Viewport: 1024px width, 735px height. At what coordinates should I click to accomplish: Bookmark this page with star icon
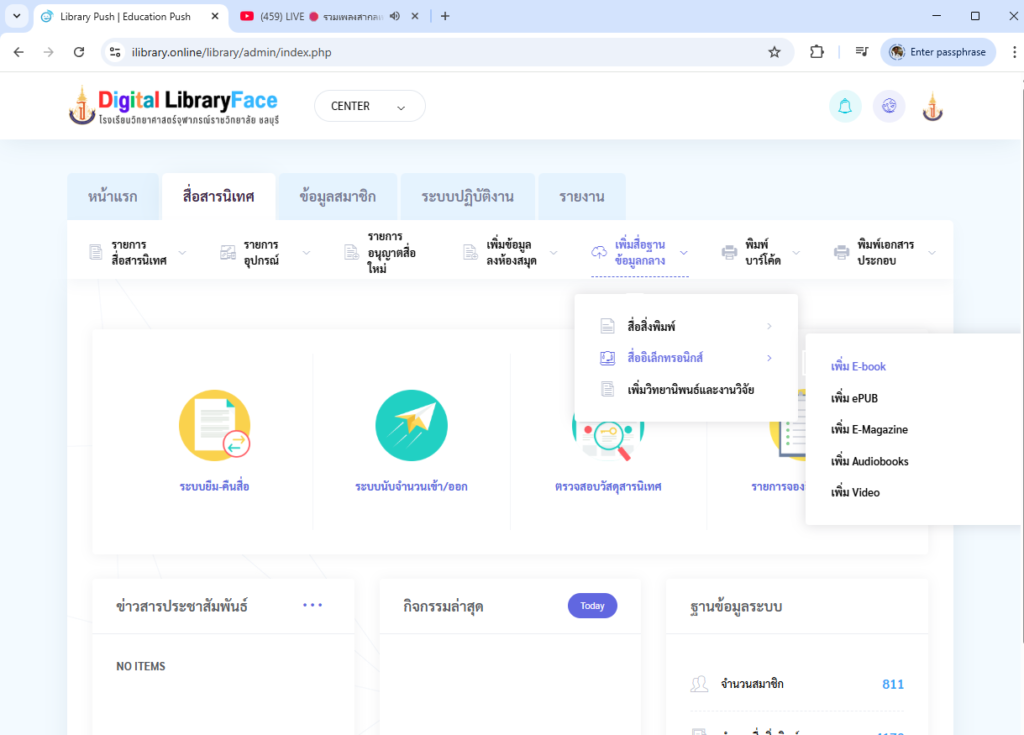[x=774, y=52]
